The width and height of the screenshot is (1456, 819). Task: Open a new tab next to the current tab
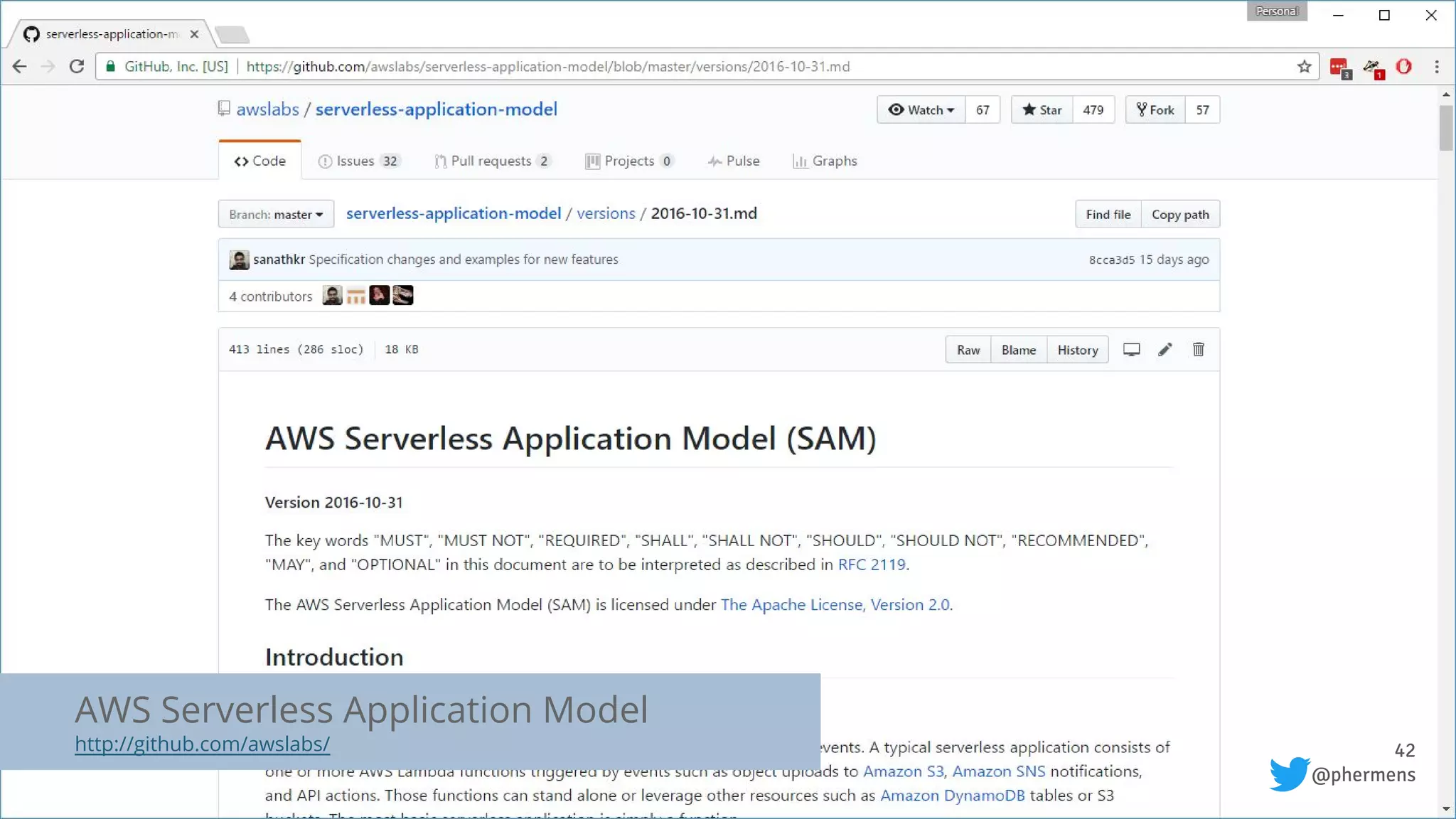click(232, 34)
